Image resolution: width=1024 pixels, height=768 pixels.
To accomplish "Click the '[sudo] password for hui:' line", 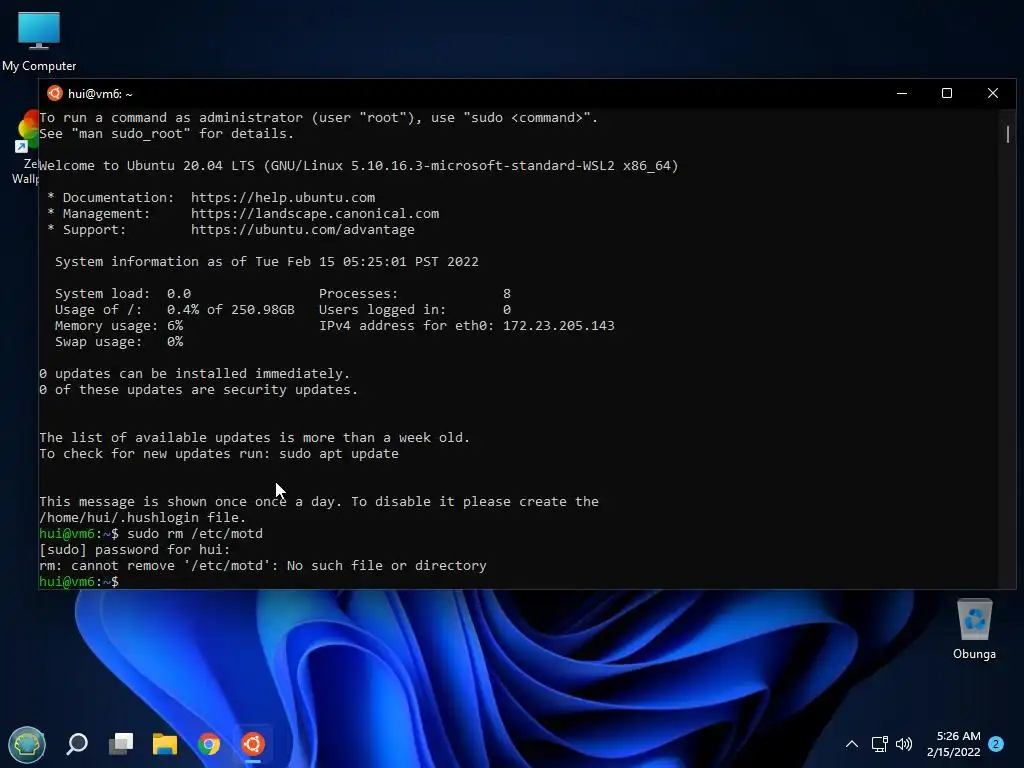I will (x=135, y=549).
